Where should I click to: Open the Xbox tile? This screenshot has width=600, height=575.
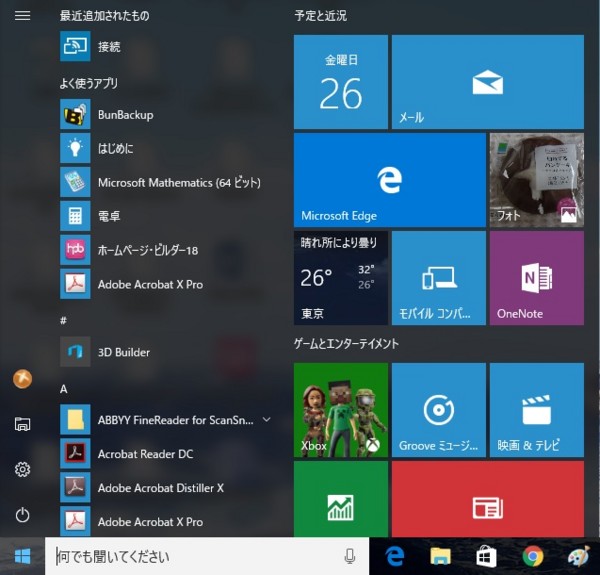pyautogui.click(x=341, y=410)
